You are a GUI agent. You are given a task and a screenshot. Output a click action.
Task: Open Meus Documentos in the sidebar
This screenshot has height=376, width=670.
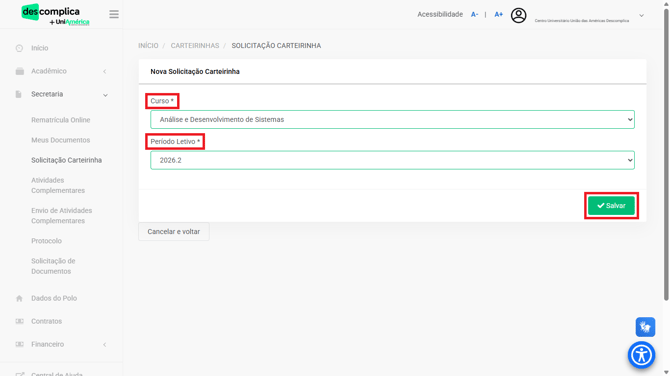click(61, 140)
